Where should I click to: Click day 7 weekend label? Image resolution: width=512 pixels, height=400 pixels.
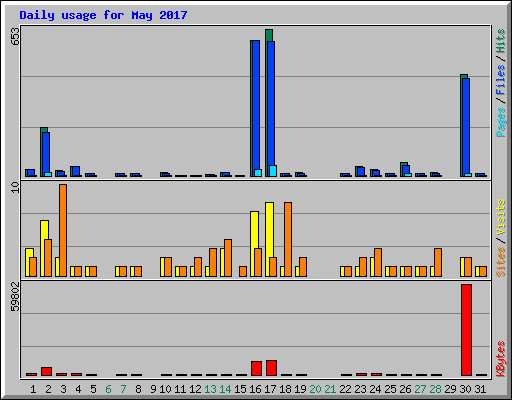pos(123,389)
